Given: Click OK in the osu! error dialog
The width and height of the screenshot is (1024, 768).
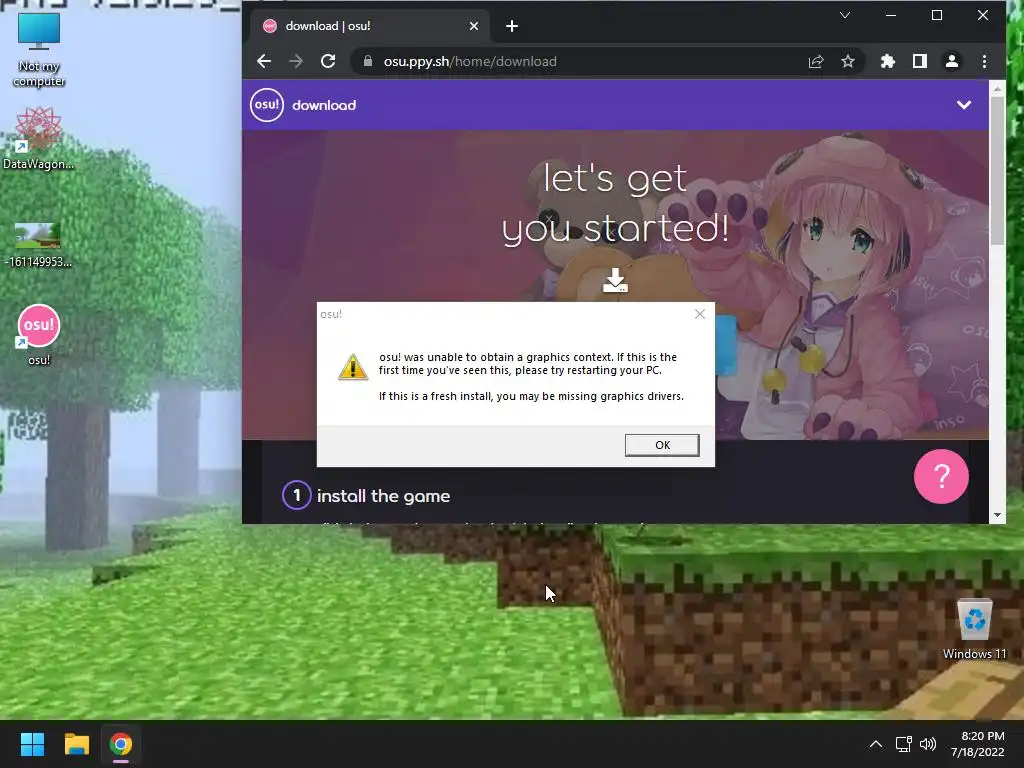Looking at the screenshot, I should tap(662, 445).
